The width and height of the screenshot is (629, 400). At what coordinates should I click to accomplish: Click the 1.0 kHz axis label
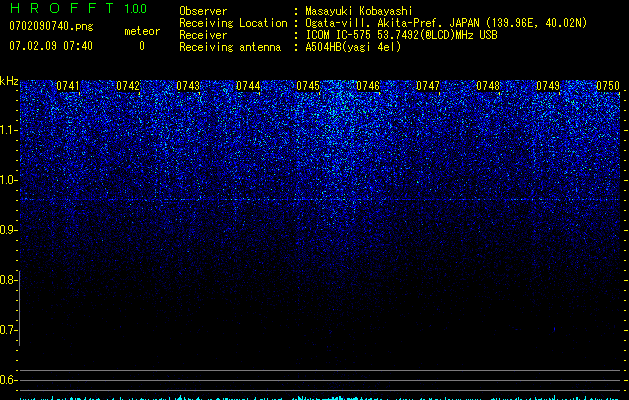point(9,180)
